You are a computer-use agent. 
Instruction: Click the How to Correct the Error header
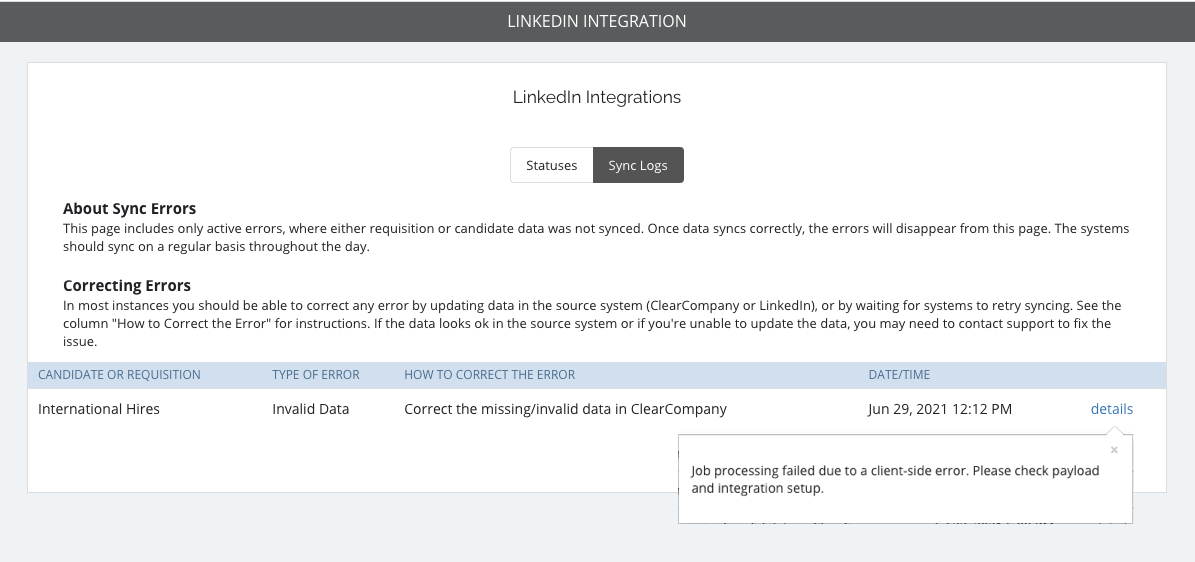489,374
